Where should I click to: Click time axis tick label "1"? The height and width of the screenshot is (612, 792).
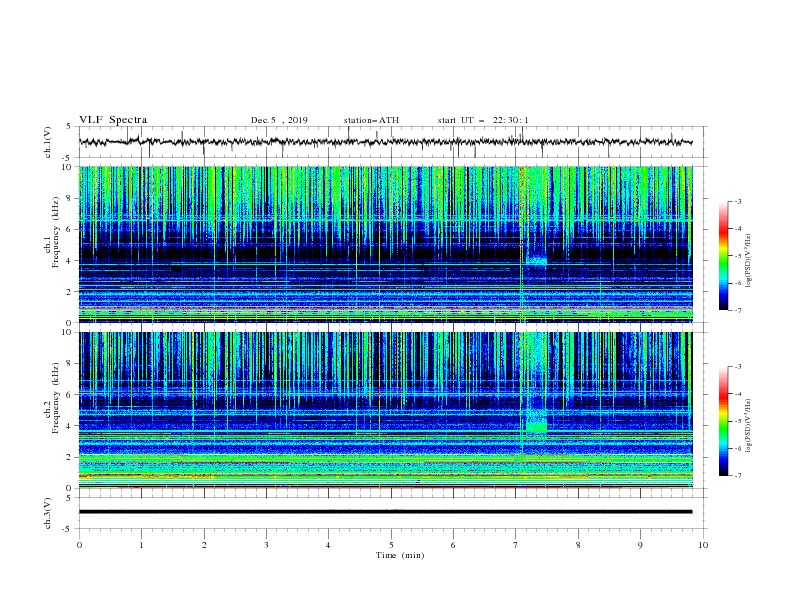click(141, 545)
